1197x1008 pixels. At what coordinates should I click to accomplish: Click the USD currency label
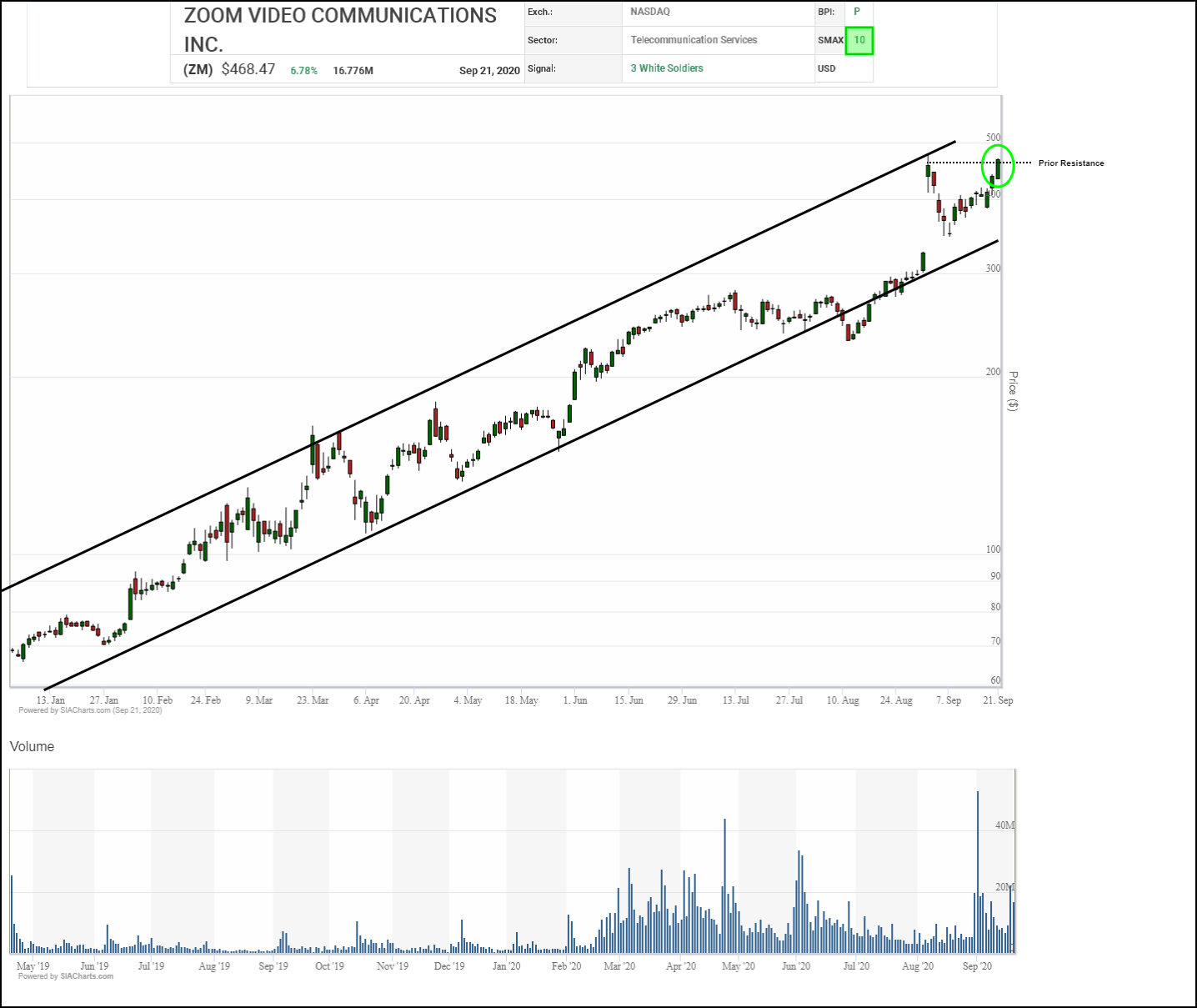click(x=826, y=68)
